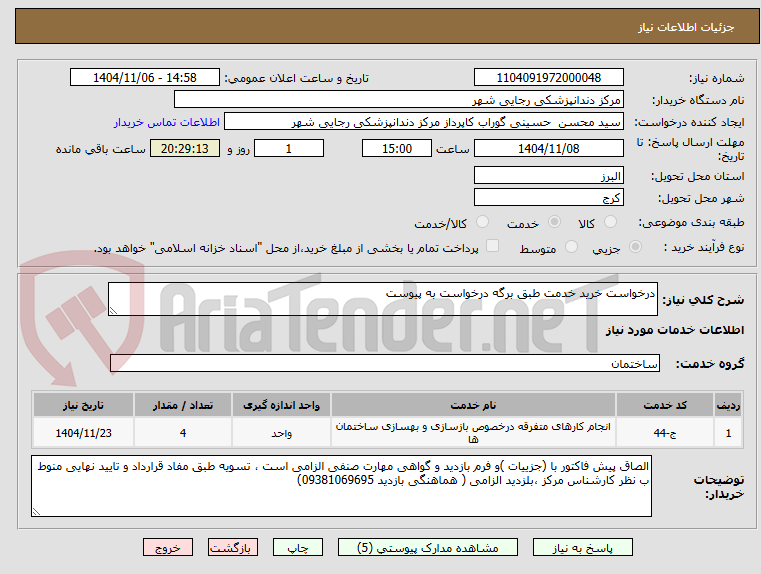The height and width of the screenshot is (574, 761).
Task: Click the row number cell 1
Action: 728,433
